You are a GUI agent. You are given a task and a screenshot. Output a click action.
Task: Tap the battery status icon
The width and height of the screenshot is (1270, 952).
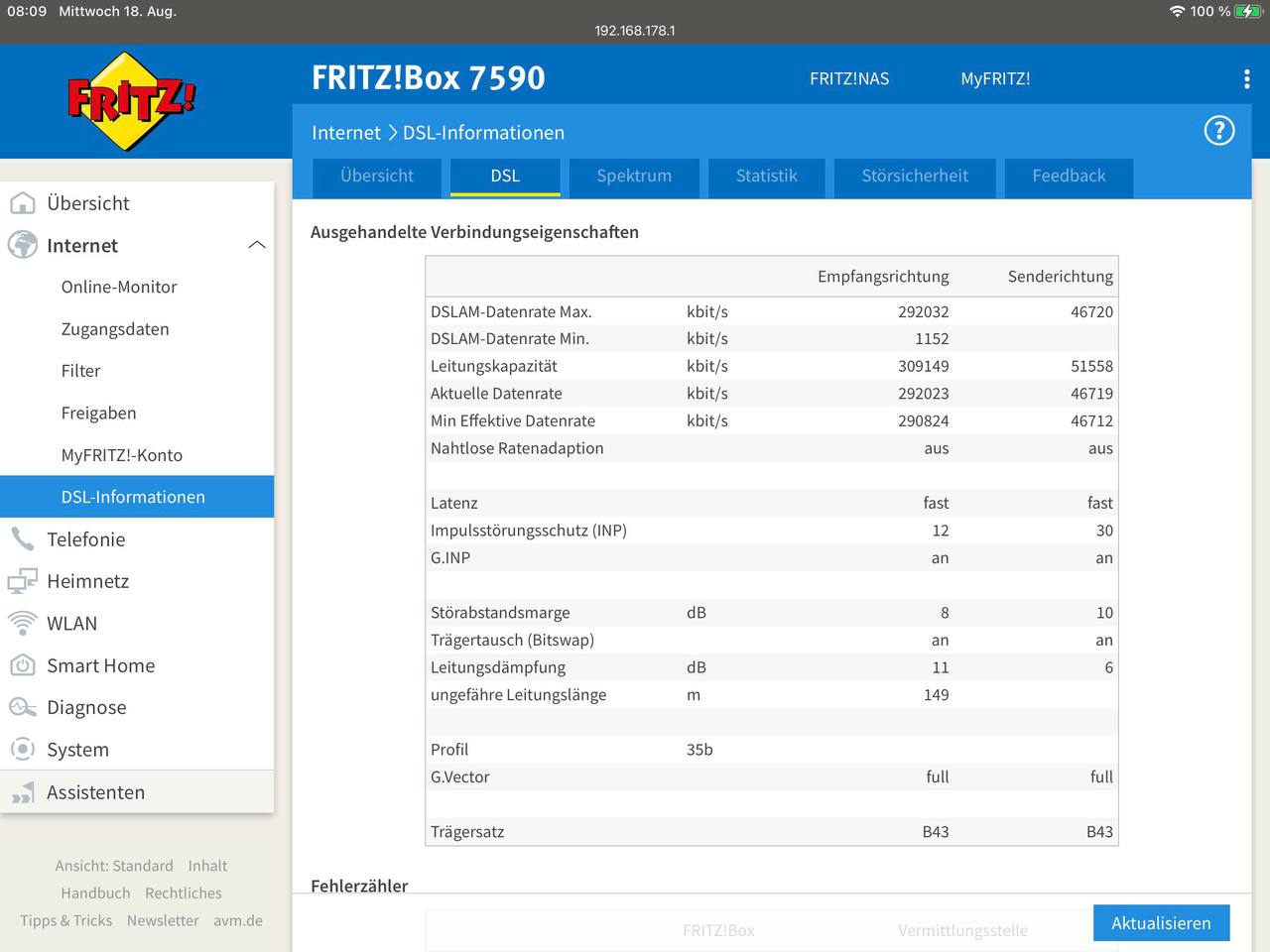pyautogui.click(x=1248, y=11)
